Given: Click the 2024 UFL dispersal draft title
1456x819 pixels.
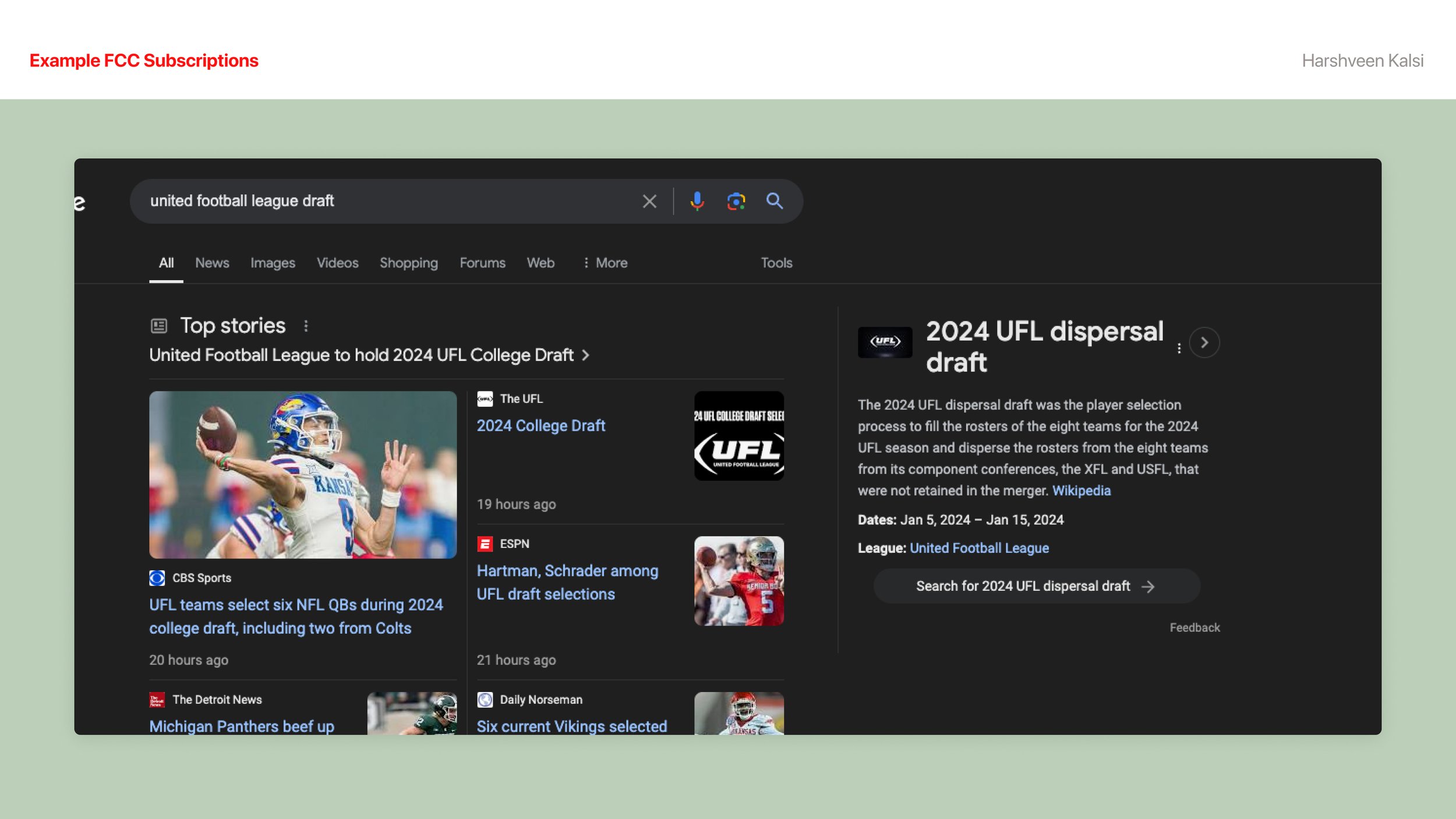Looking at the screenshot, I should point(1044,347).
